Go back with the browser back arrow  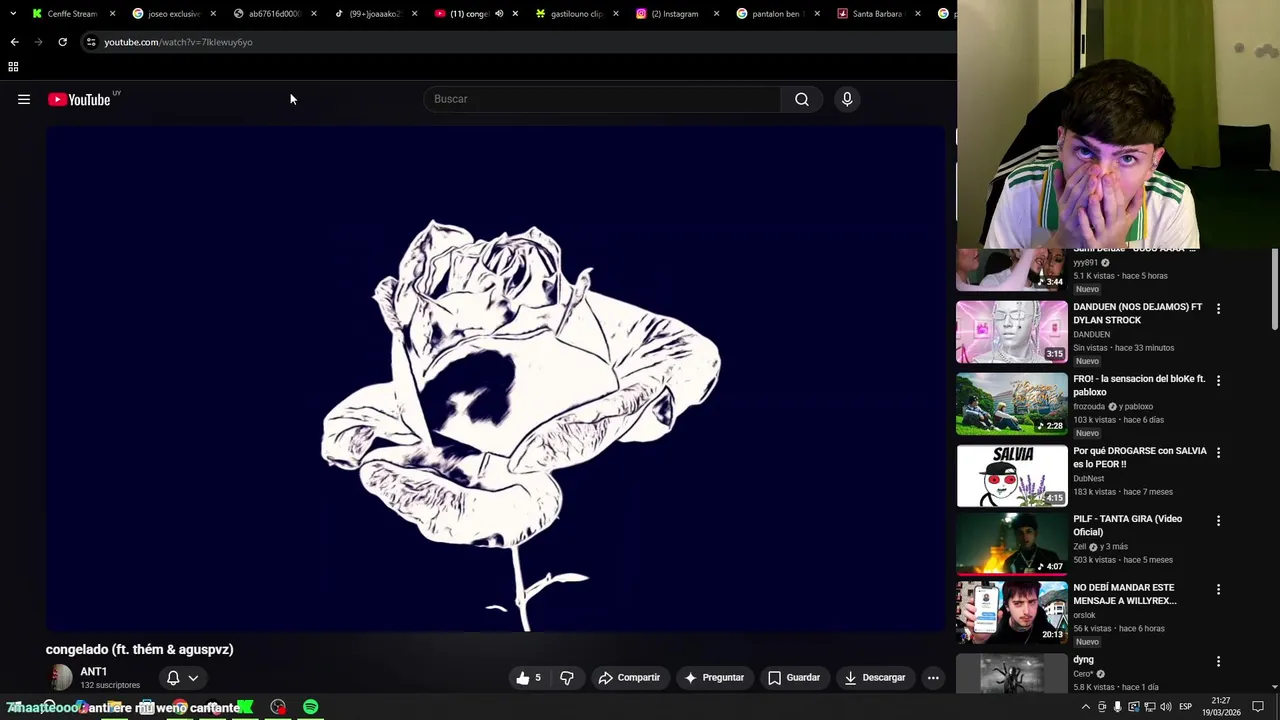point(14,42)
